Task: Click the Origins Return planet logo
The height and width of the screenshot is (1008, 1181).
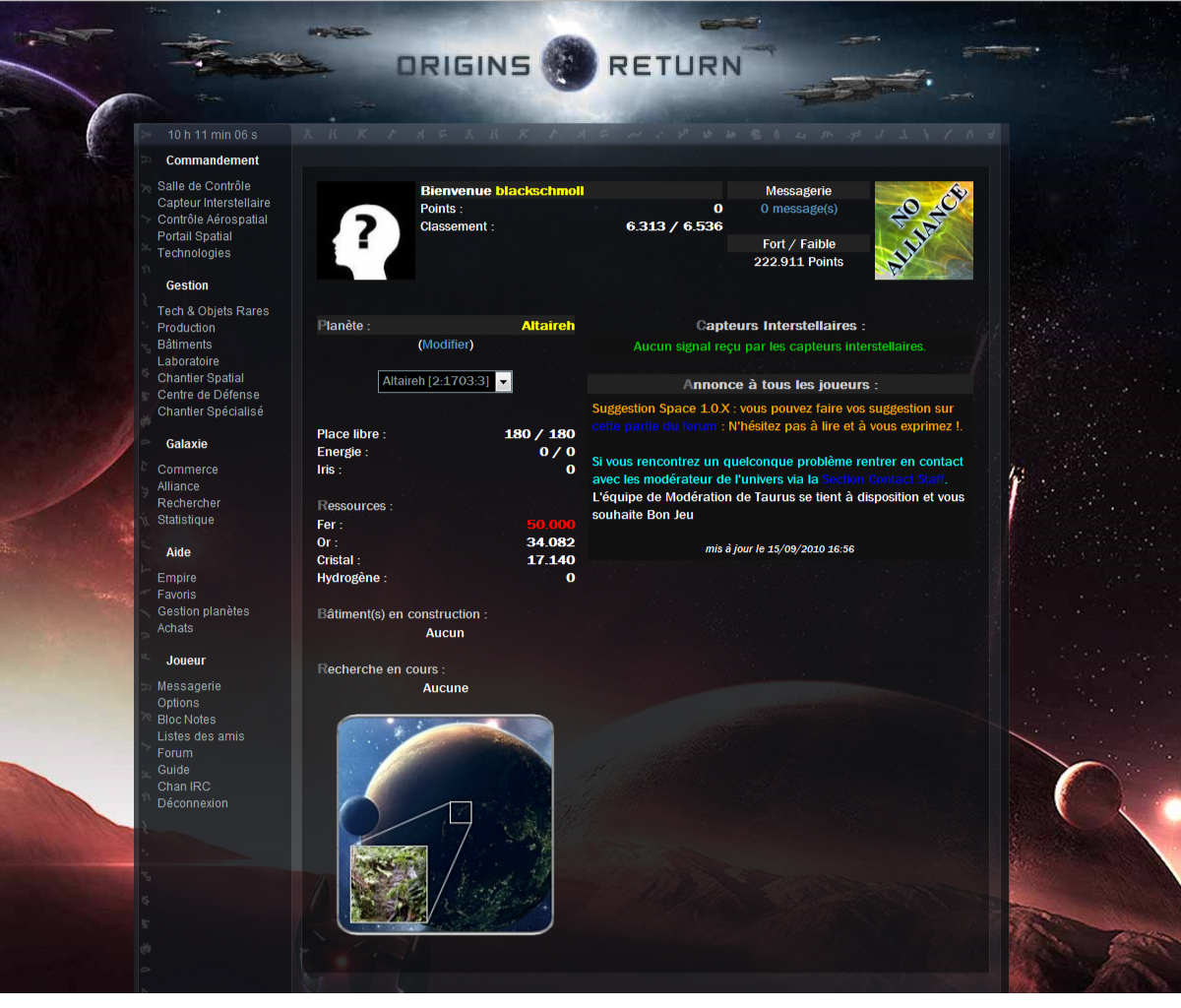Action: pos(569,63)
